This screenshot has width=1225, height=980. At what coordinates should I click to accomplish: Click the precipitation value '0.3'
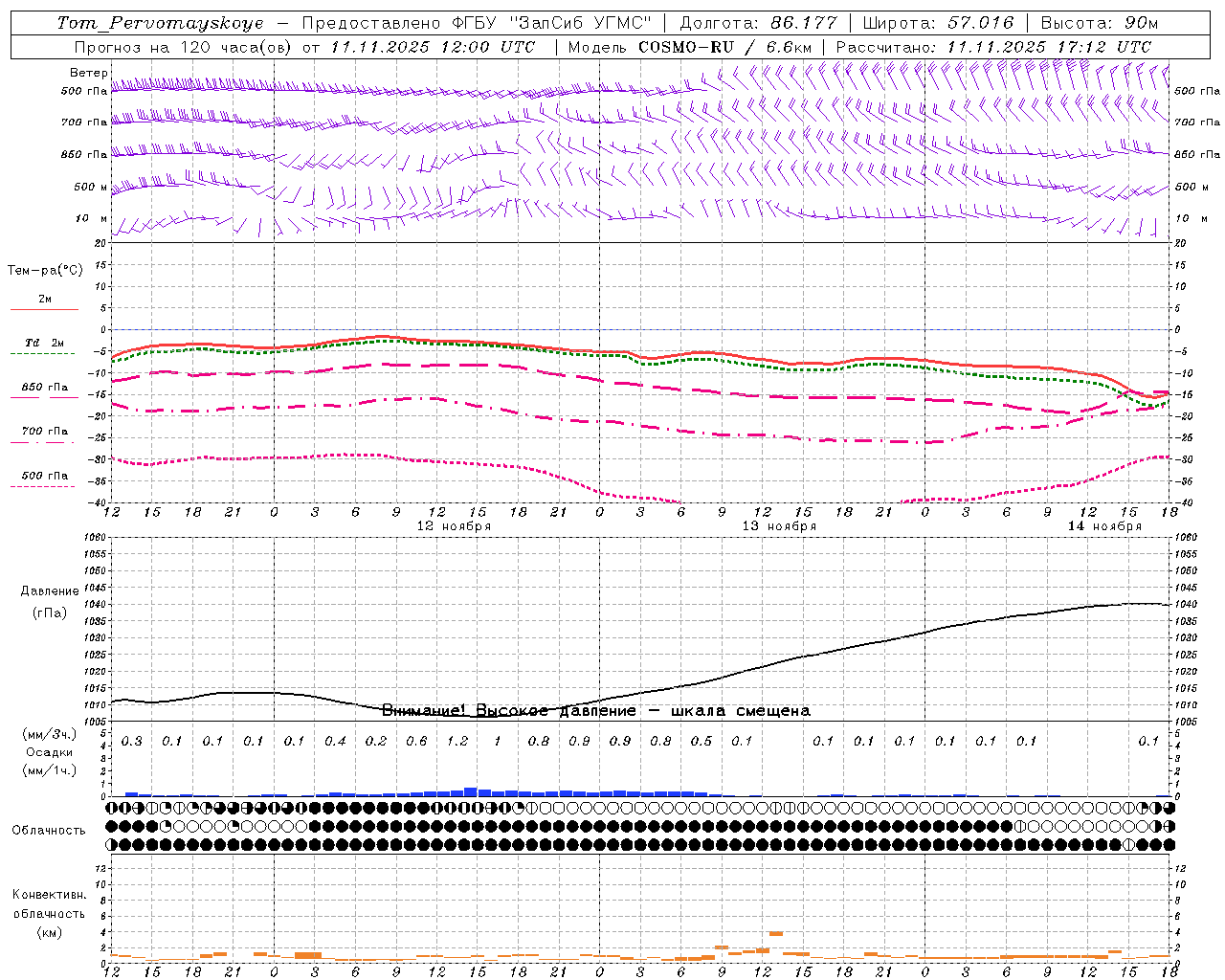click(131, 741)
